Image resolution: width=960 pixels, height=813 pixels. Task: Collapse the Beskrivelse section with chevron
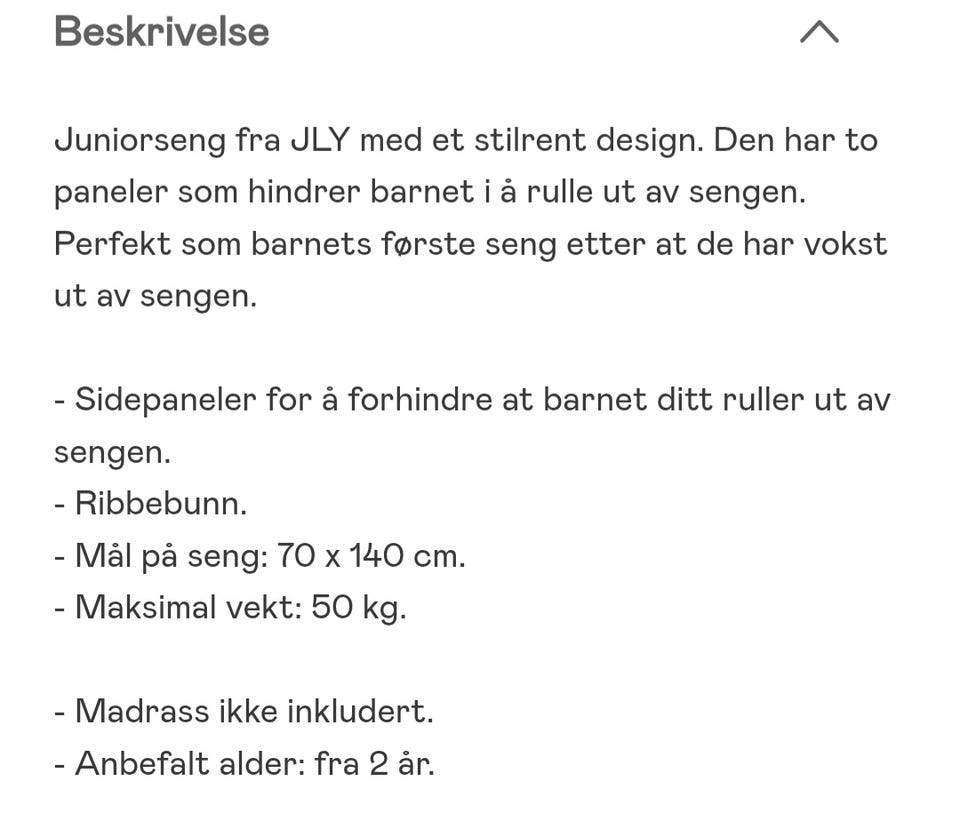tap(819, 31)
